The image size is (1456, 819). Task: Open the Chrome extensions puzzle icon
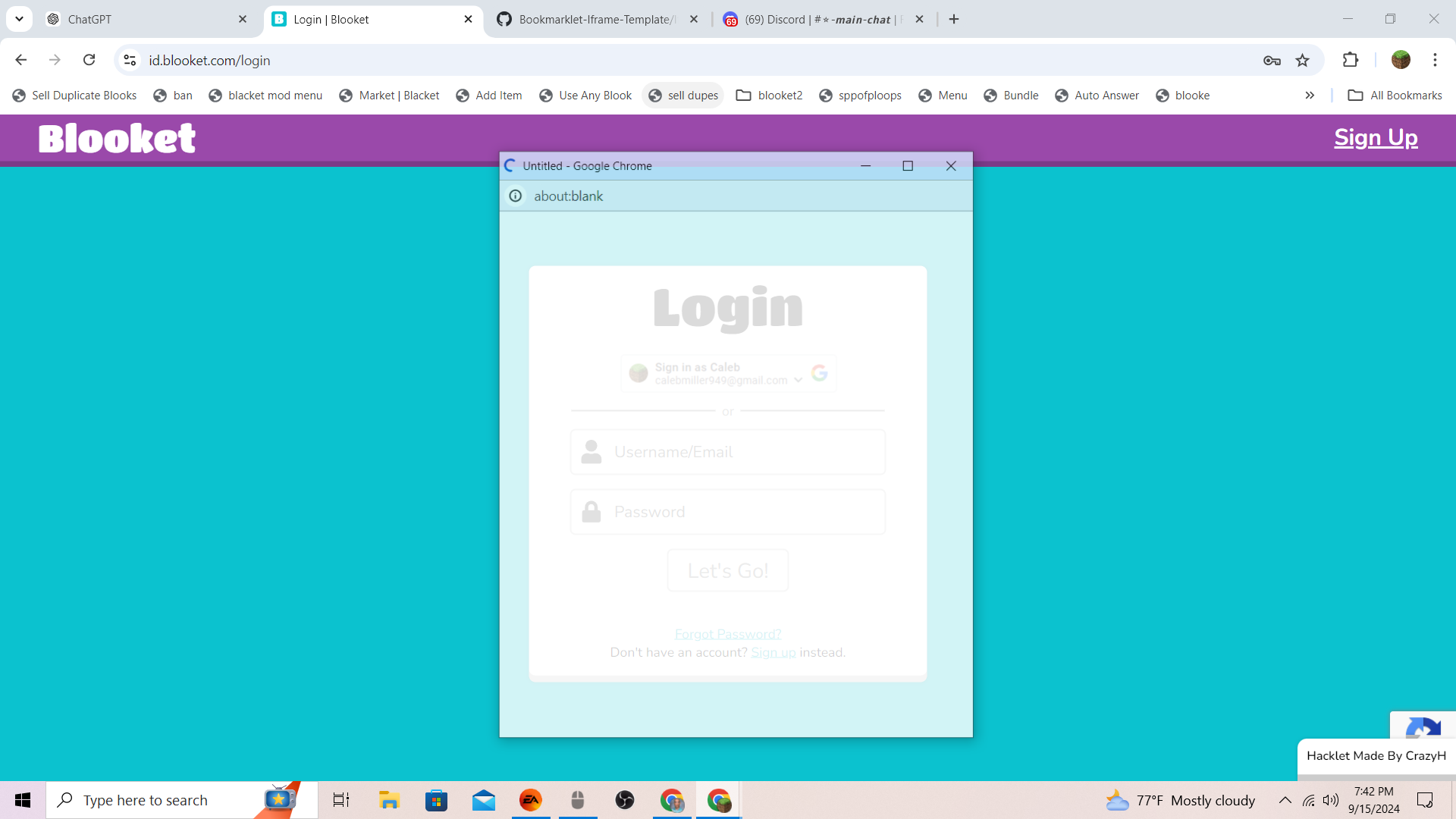pos(1351,60)
